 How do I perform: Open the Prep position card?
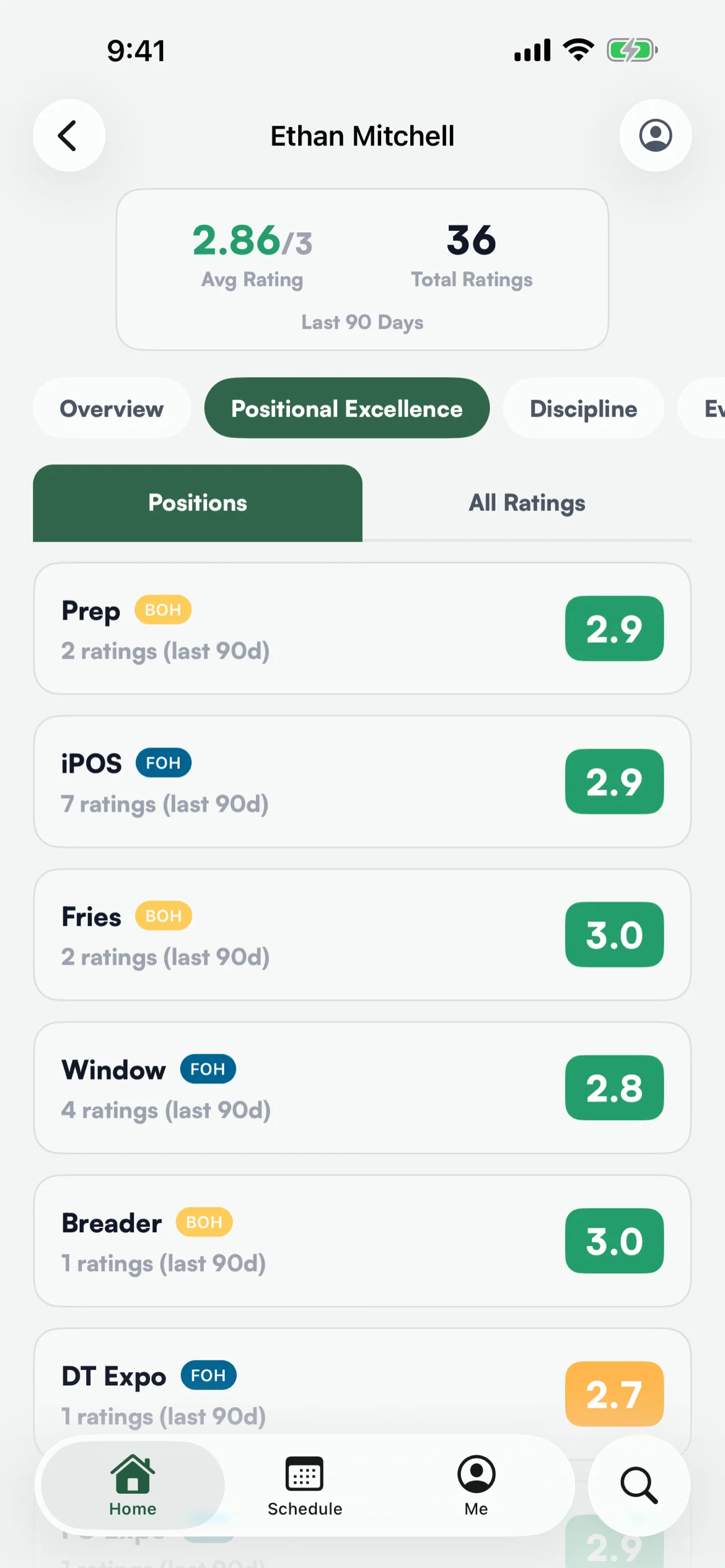362,629
